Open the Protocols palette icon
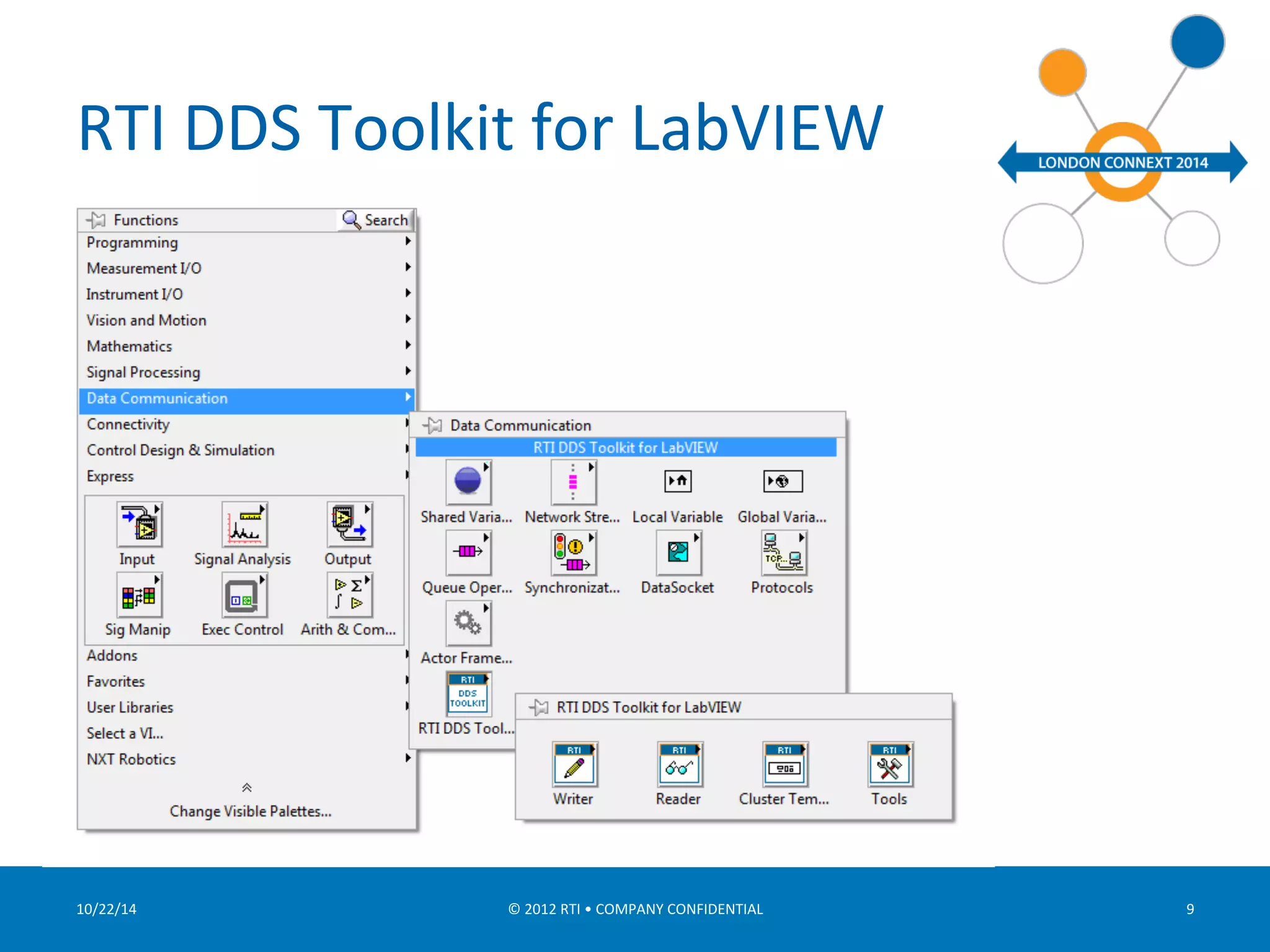This screenshot has width=1270, height=952. (x=784, y=553)
